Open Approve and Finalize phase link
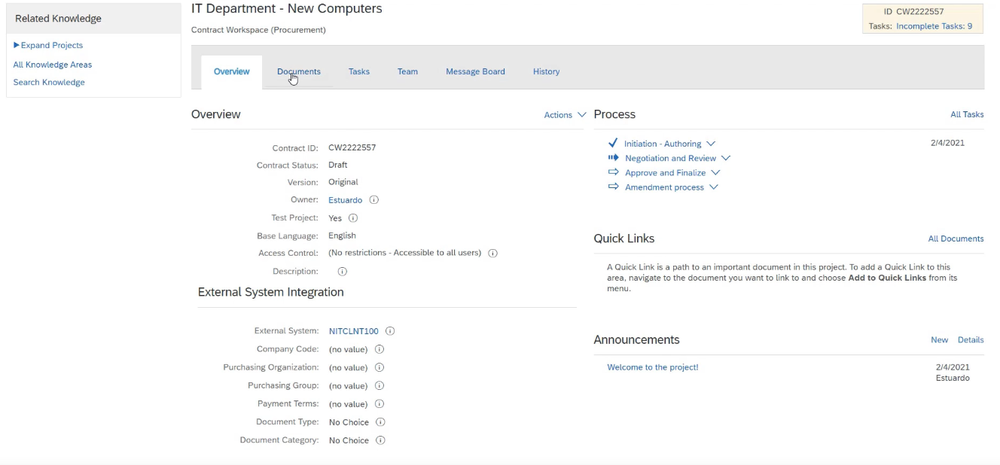This screenshot has height=465, width=1000. click(x=665, y=173)
